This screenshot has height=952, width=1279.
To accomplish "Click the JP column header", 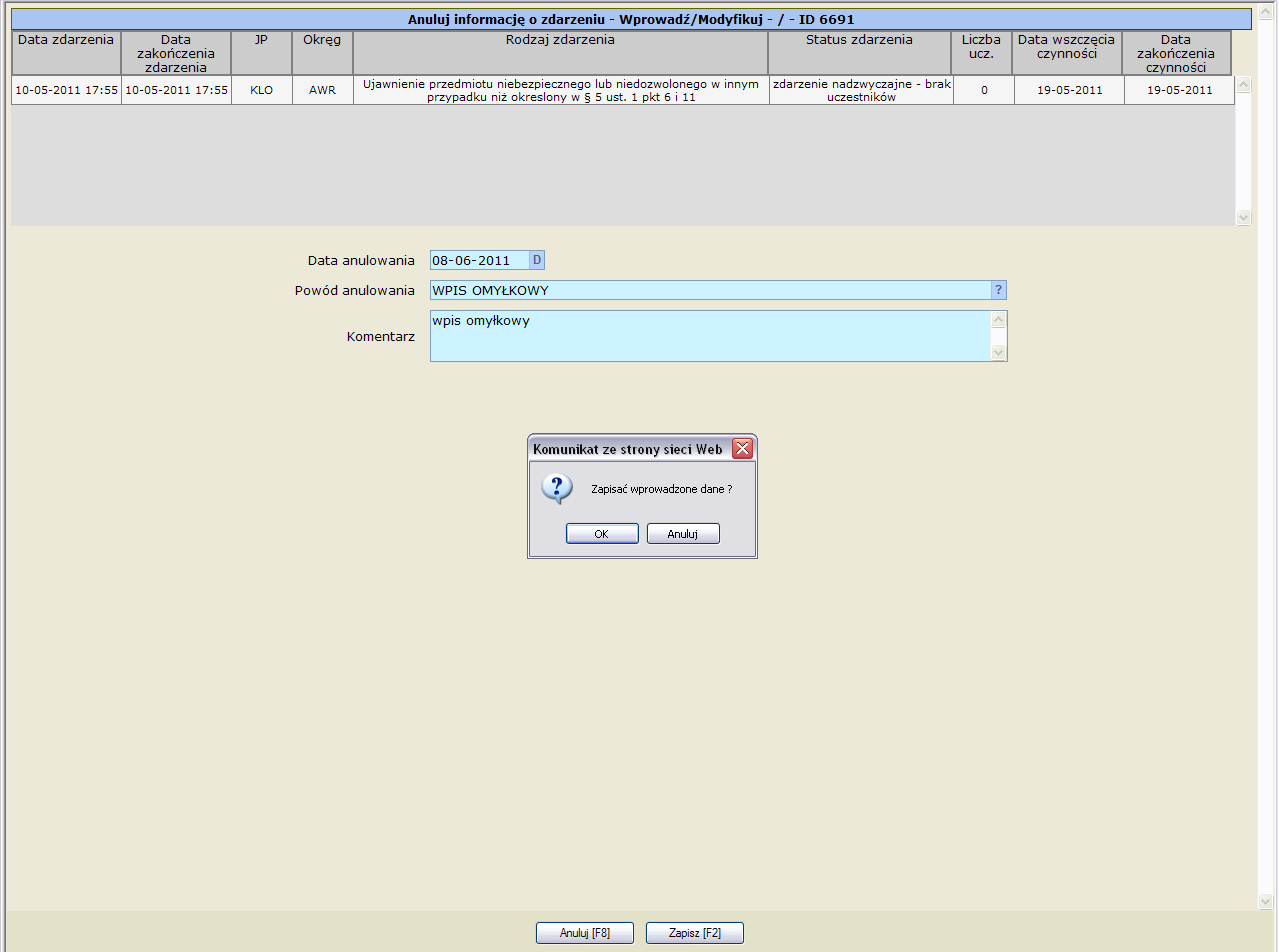I will coord(261,52).
